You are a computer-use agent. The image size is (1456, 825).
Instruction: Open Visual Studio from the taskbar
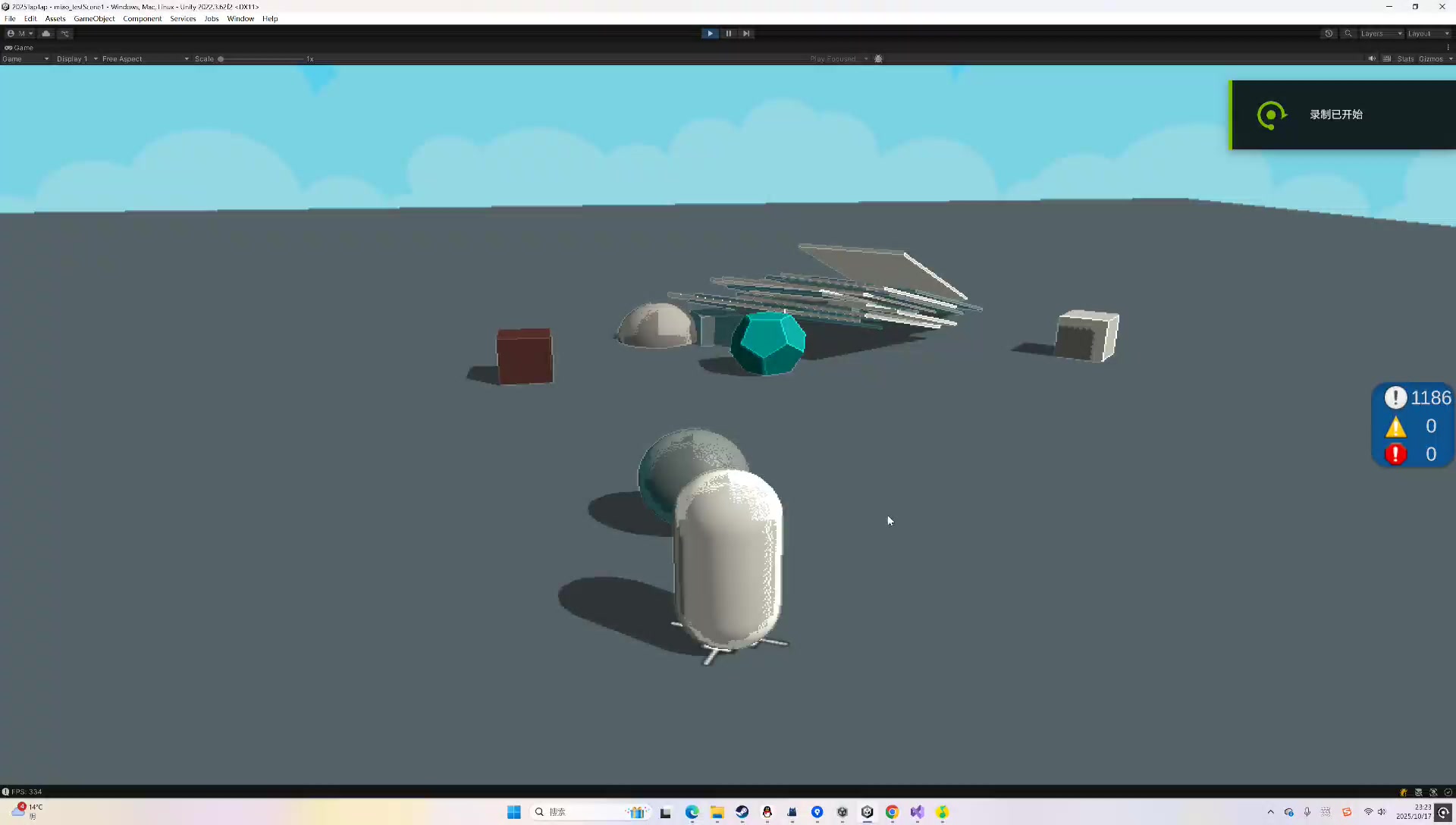(x=917, y=812)
